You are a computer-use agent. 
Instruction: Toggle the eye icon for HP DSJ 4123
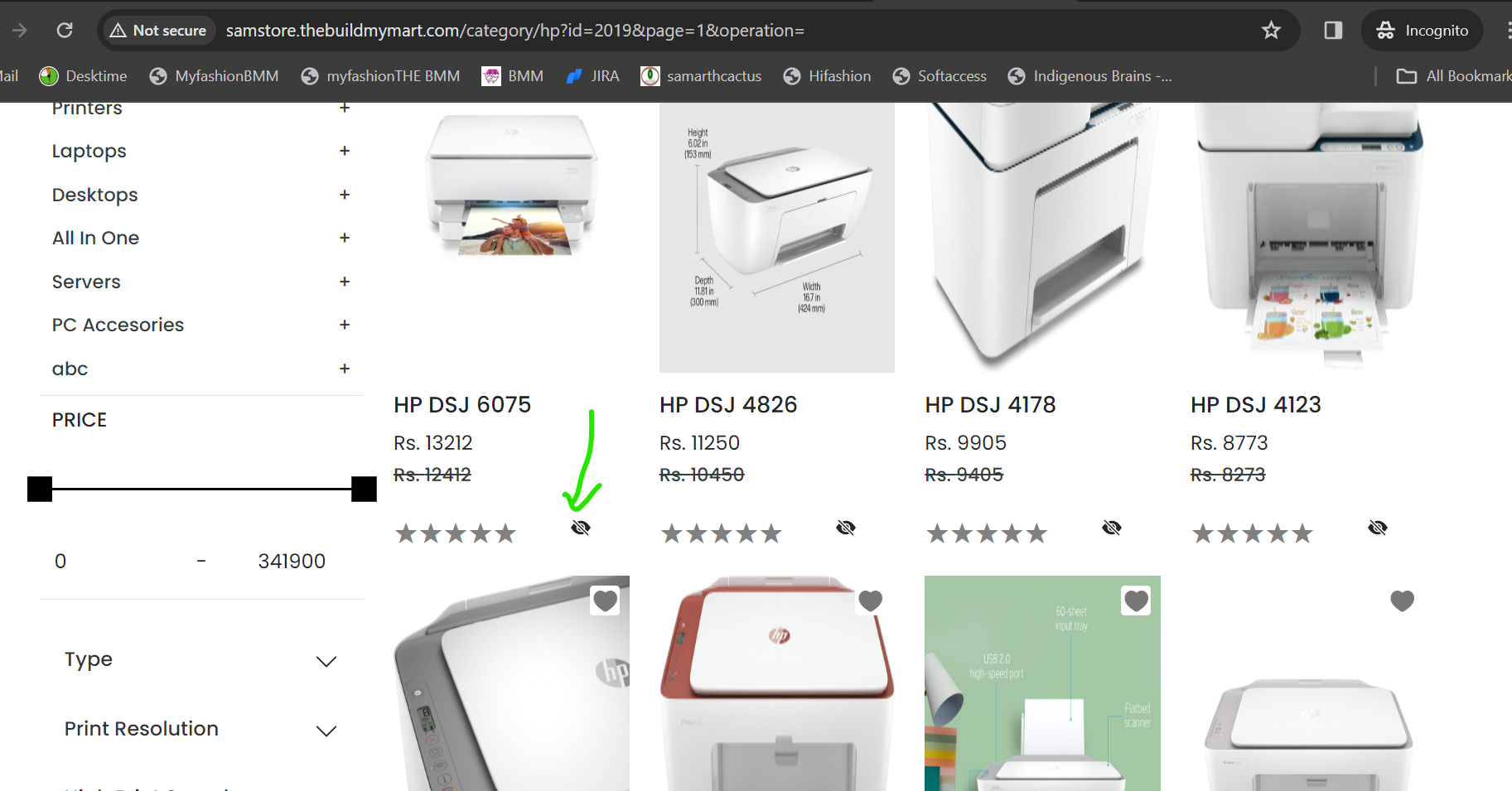tap(1378, 528)
